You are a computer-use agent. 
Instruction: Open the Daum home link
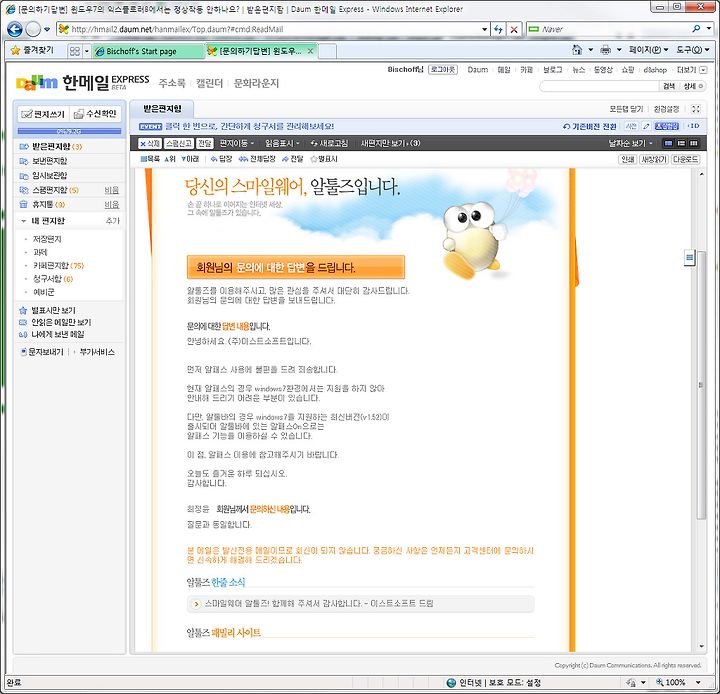point(478,69)
